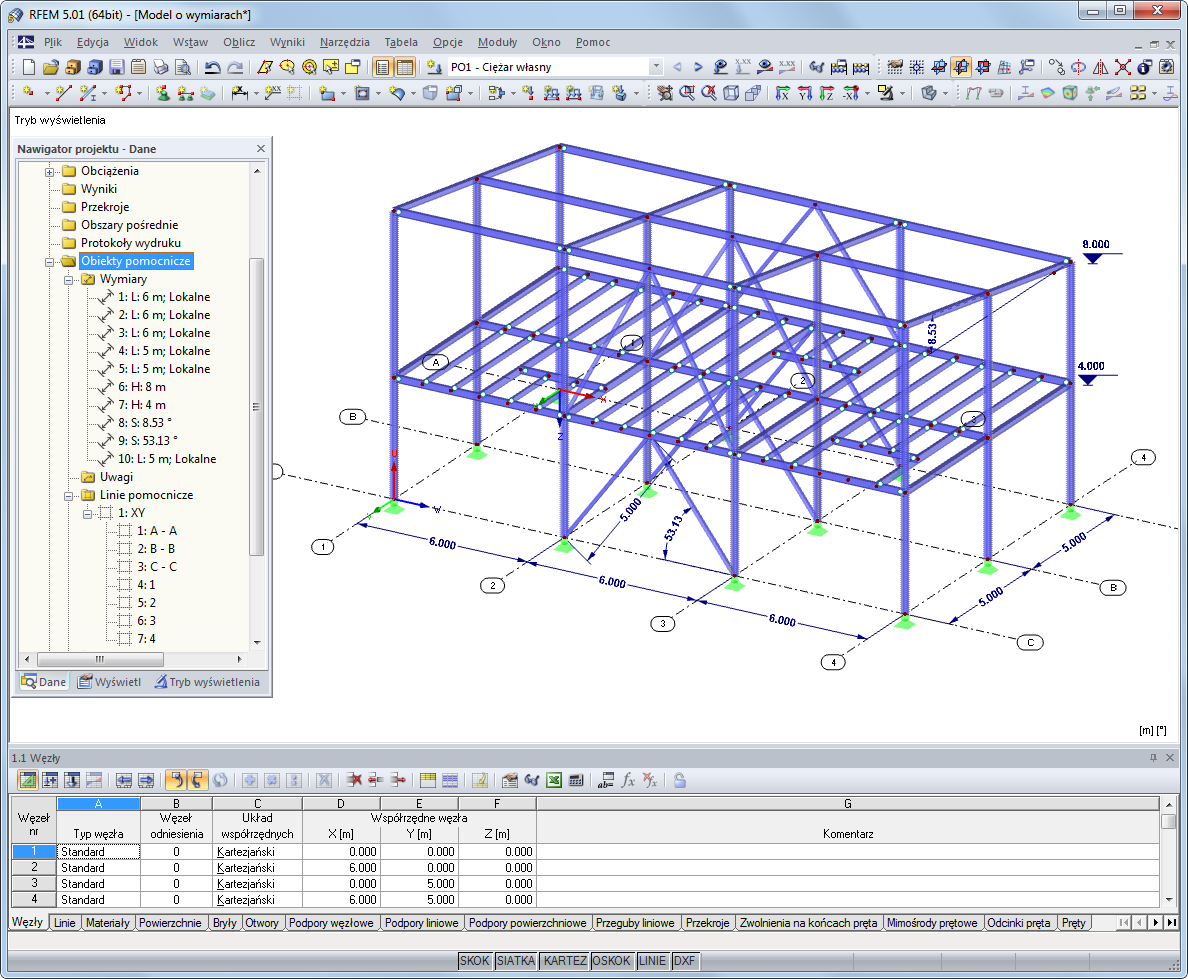Go to previous load case arrow
This screenshot has width=1188, height=979.
[x=677, y=67]
